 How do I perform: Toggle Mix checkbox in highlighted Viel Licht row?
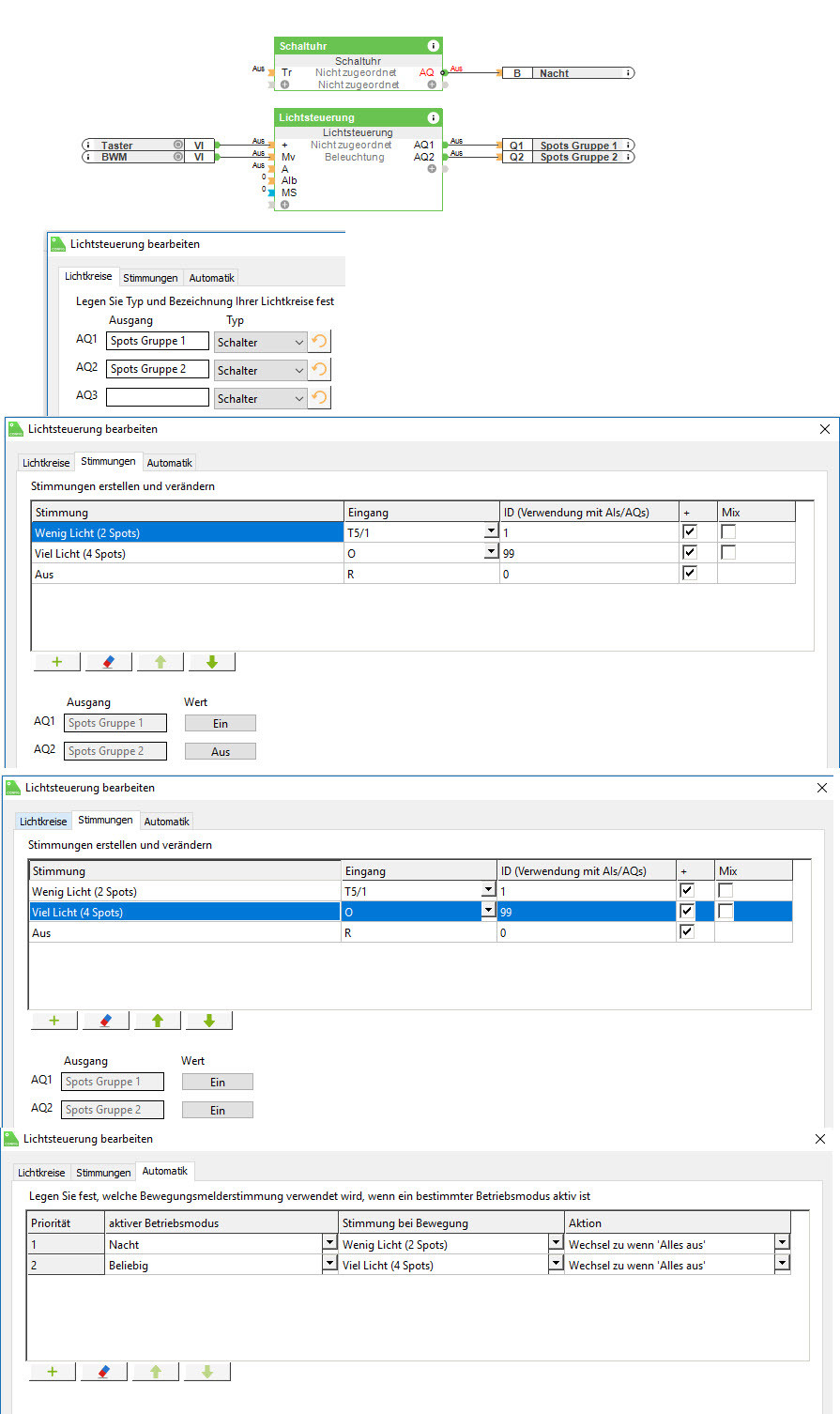(725, 912)
